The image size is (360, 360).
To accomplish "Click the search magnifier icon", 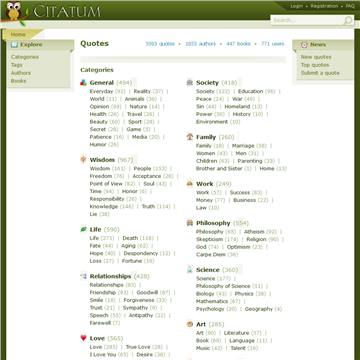I will coord(348,21).
